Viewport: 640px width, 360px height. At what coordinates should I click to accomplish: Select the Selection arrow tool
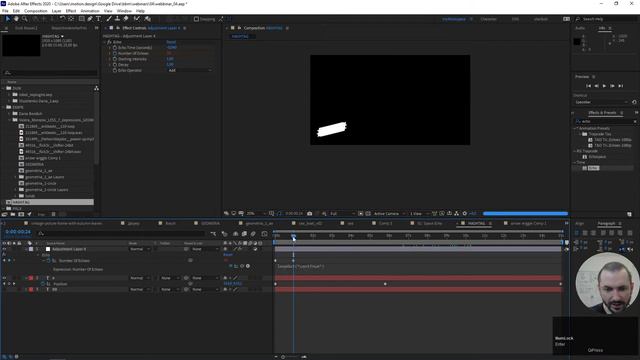(7, 19)
